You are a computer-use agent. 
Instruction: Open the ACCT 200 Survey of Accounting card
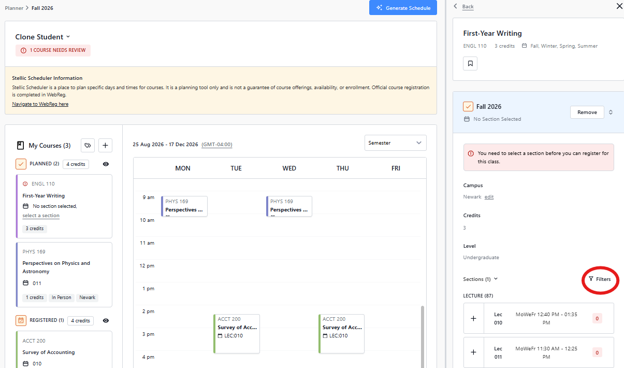[x=64, y=350]
